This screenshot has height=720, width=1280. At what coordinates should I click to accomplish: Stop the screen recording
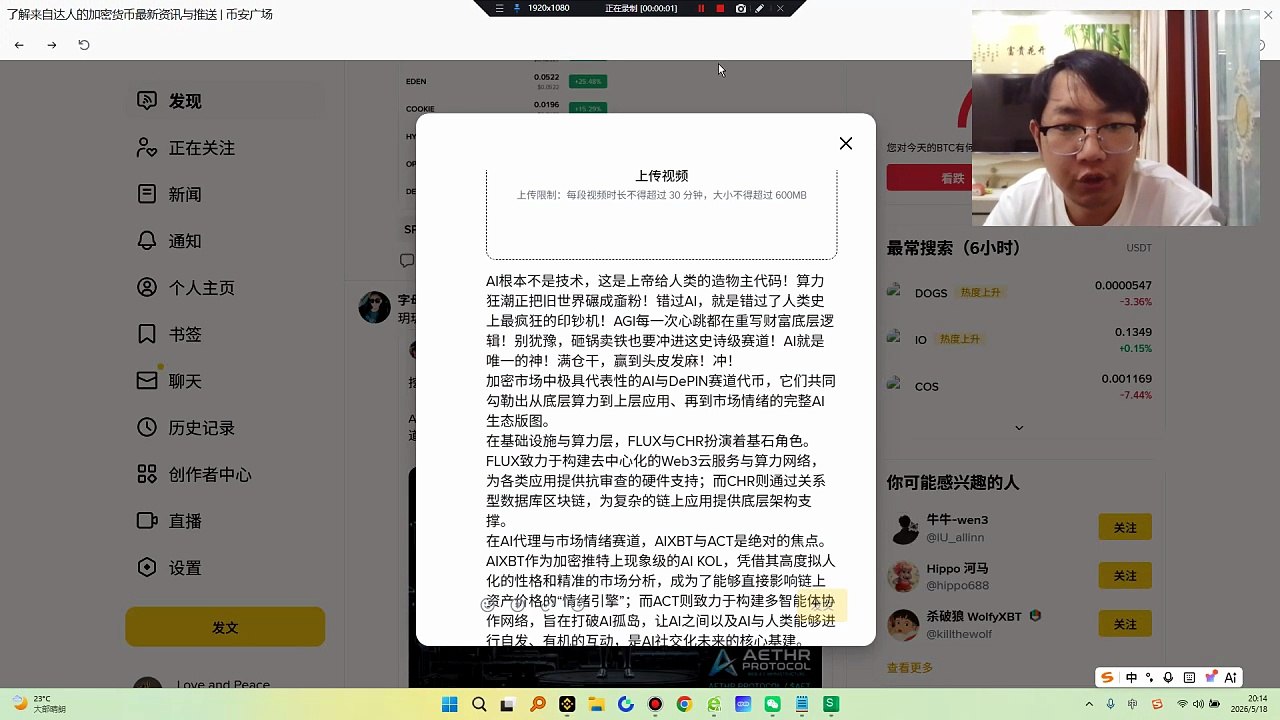(x=720, y=8)
